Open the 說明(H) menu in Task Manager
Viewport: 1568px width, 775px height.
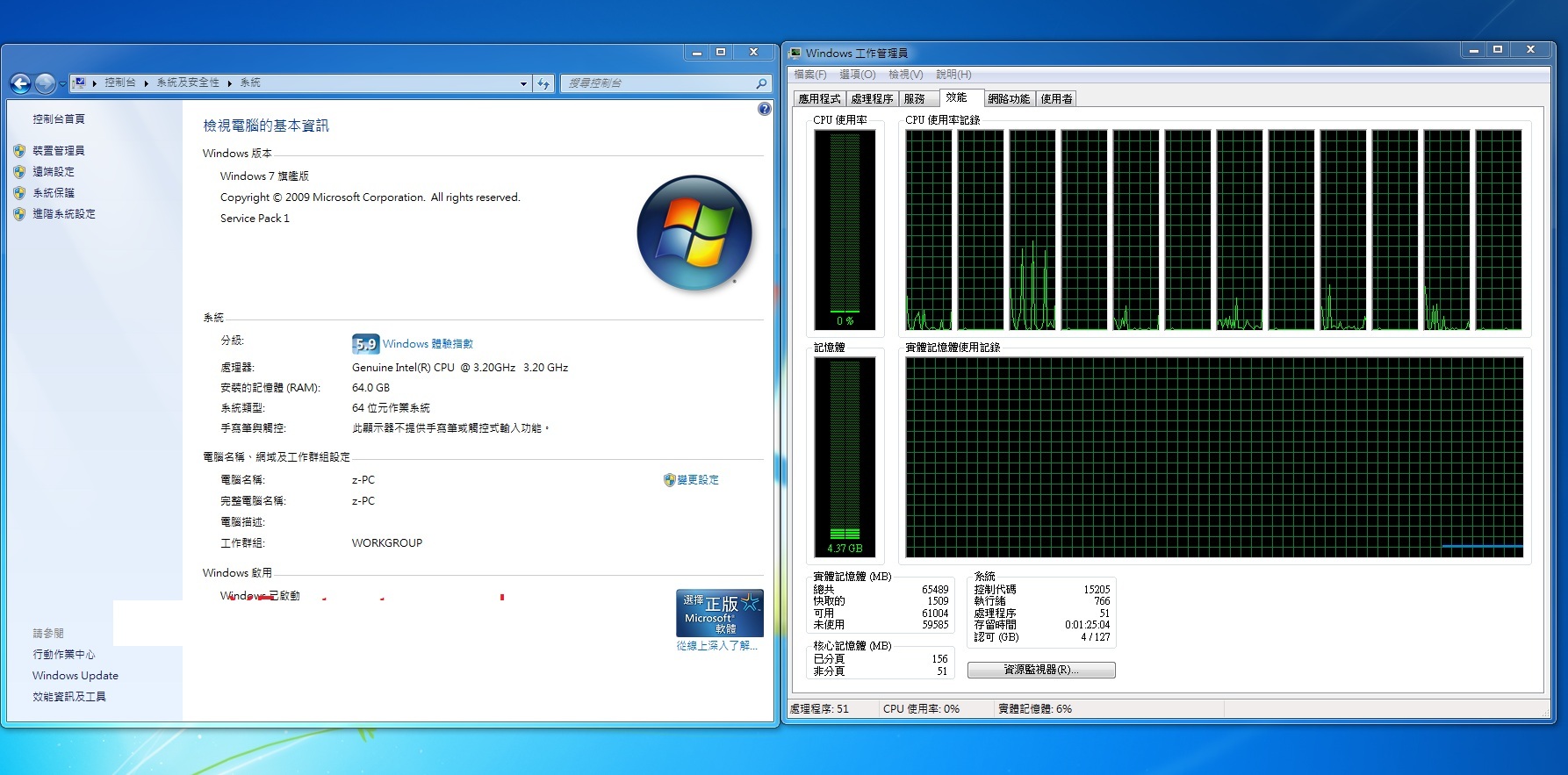[x=953, y=75]
